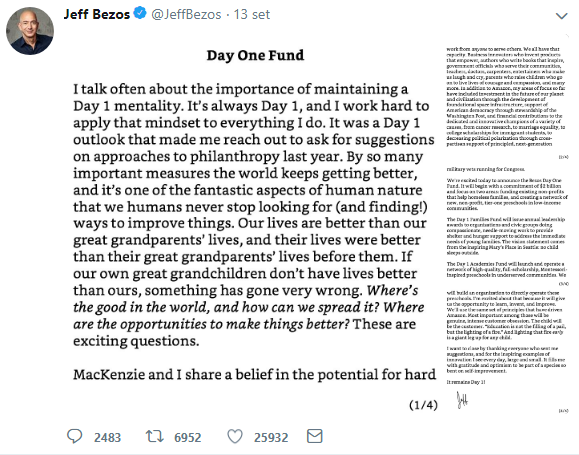Open the Jeff Bezos display name link
Viewport: 579px width, 455px height.
(x=97, y=14)
